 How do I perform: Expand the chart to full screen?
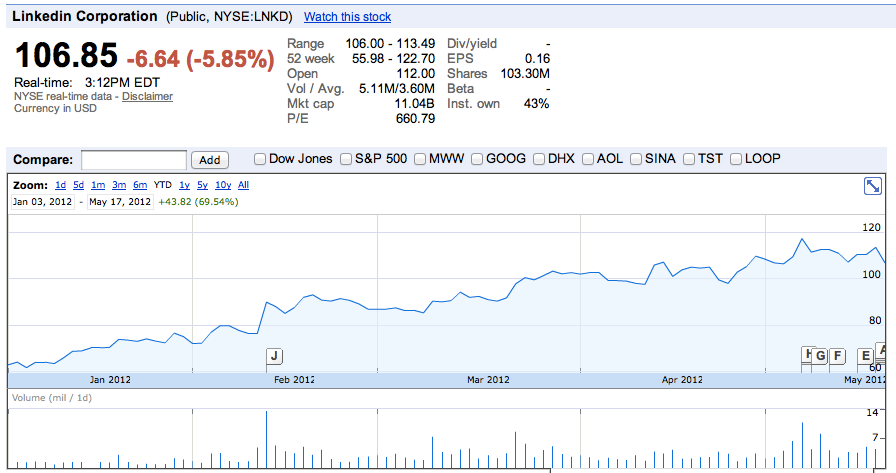(x=872, y=186)
